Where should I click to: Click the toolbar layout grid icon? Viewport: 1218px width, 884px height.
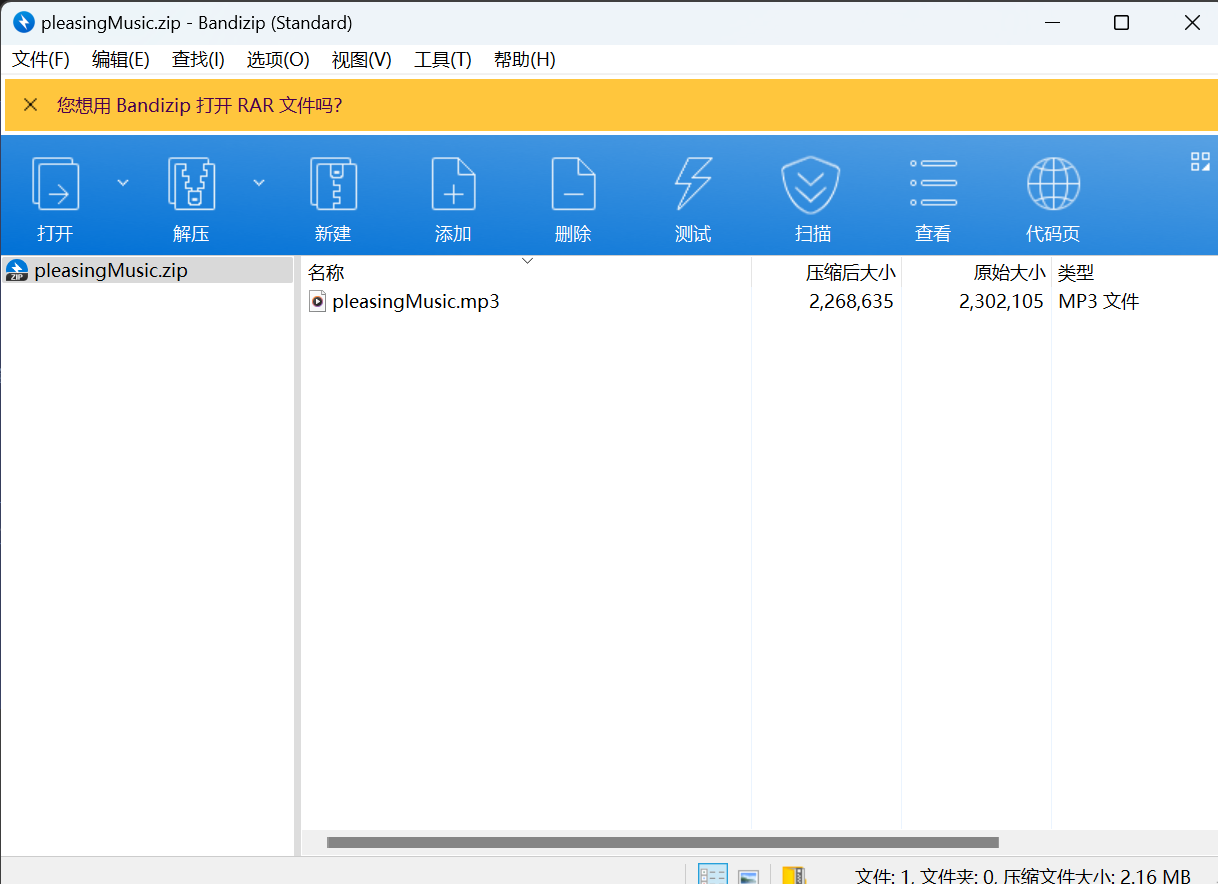[1200, 162]
